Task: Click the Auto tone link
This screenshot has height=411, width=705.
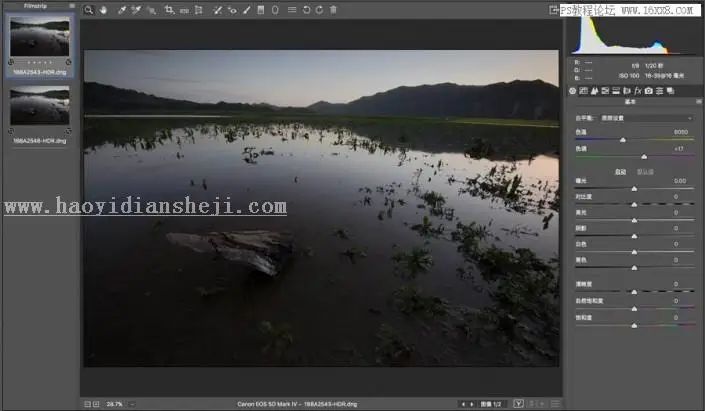Action: click(620, 172)
